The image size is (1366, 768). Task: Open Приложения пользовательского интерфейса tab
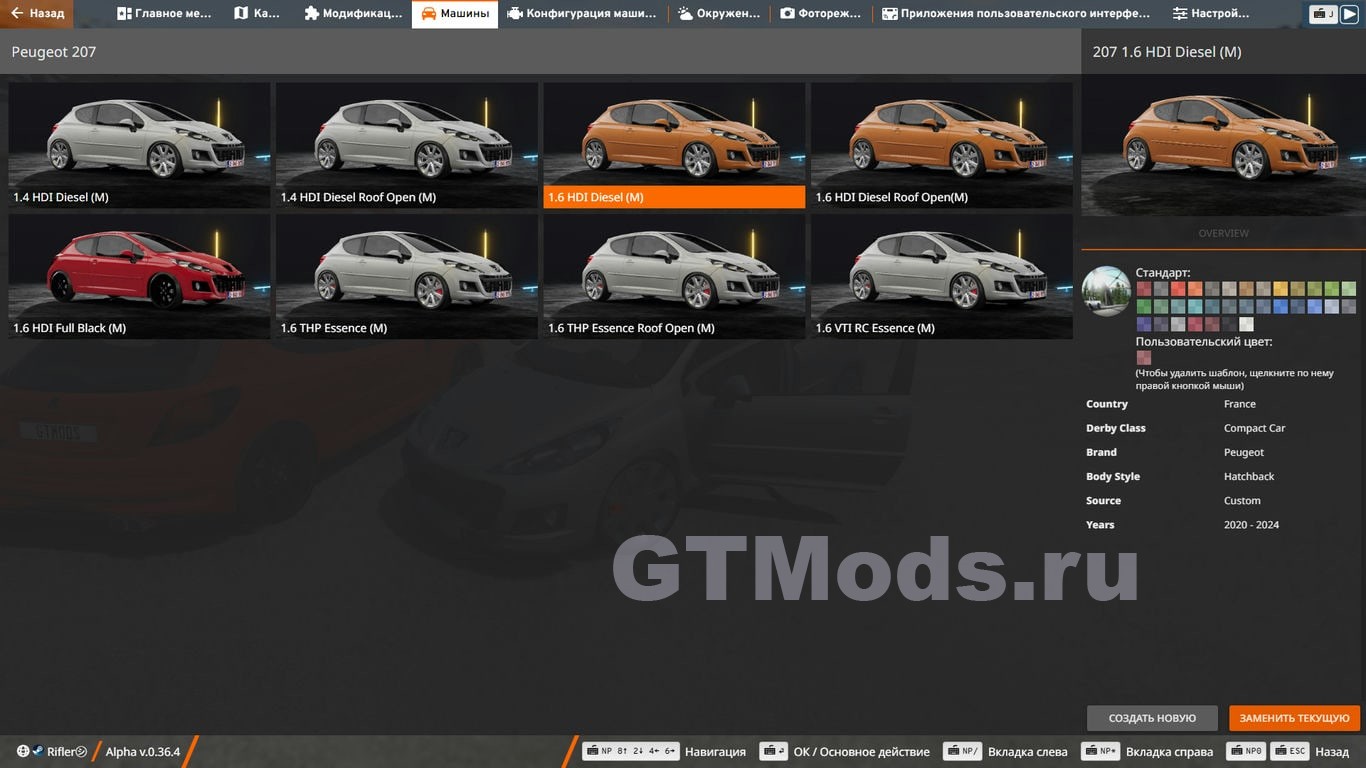[x=1015, y=14]
